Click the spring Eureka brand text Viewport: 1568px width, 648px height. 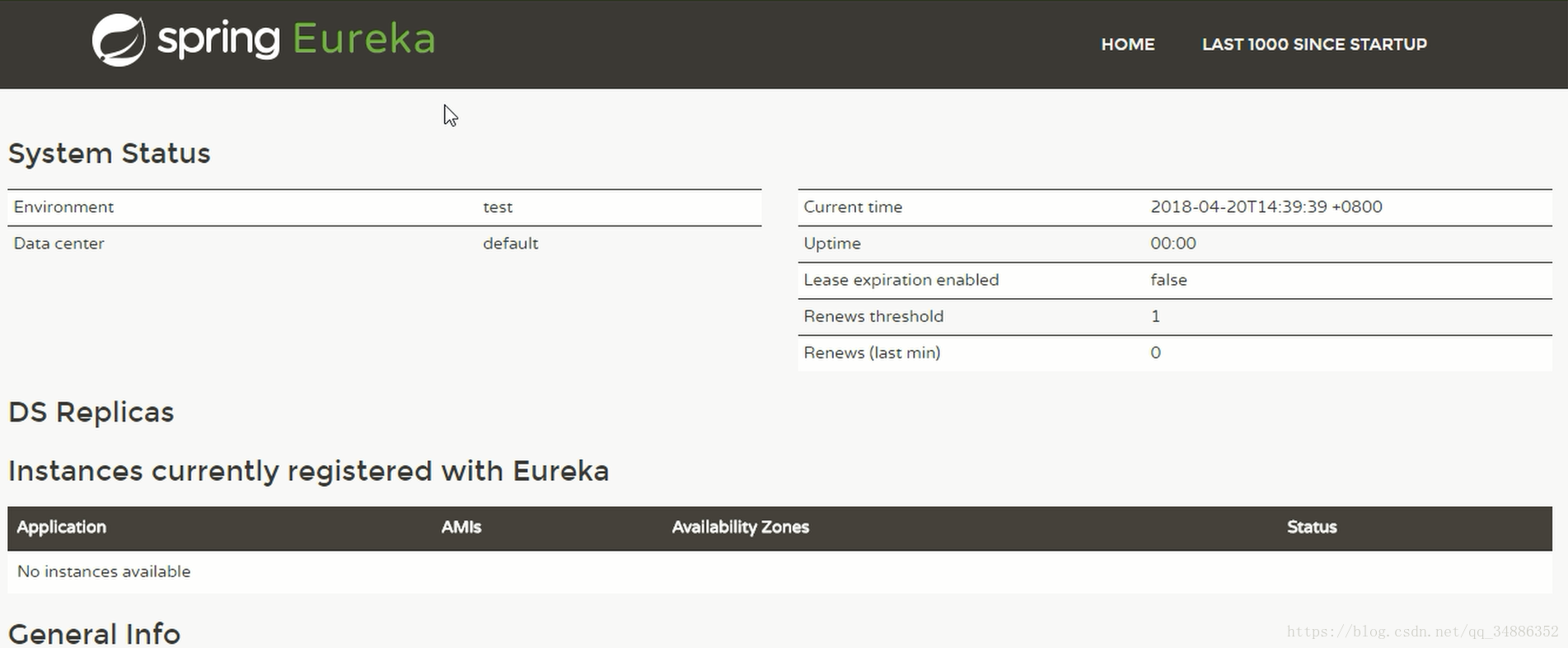tap(297, 40)
